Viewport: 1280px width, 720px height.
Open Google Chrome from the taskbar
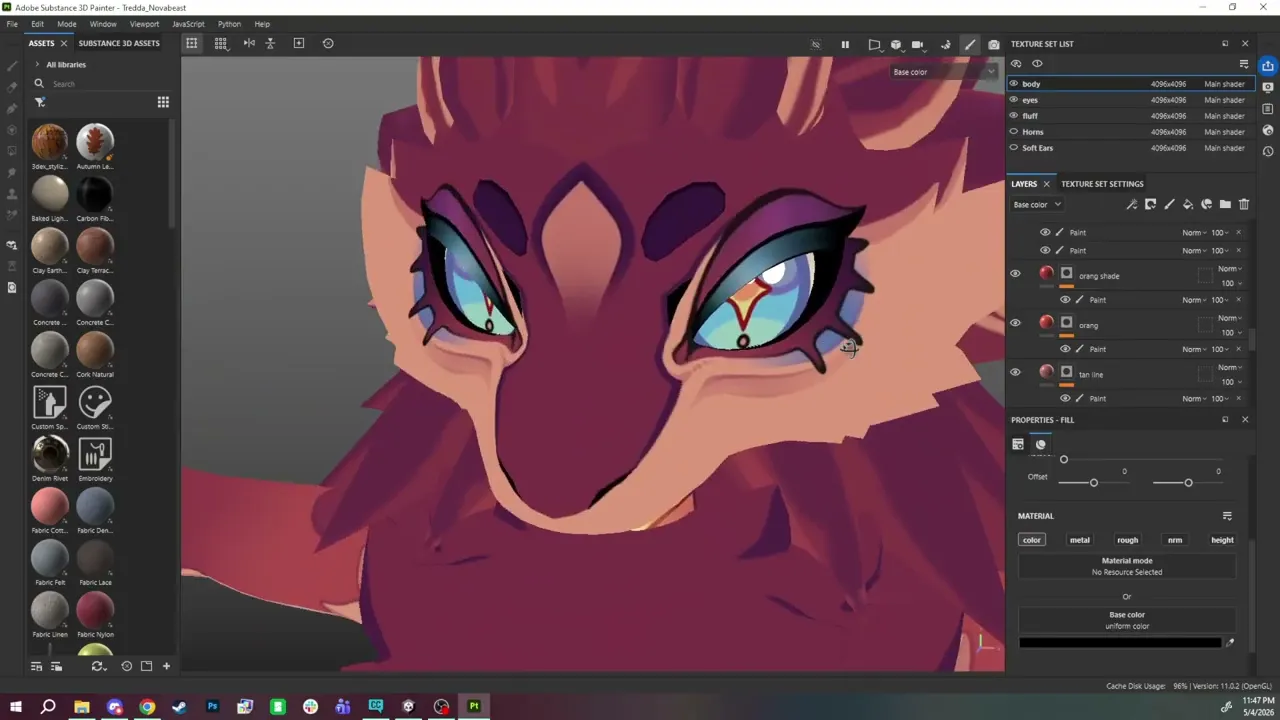(x=147, y=707)
